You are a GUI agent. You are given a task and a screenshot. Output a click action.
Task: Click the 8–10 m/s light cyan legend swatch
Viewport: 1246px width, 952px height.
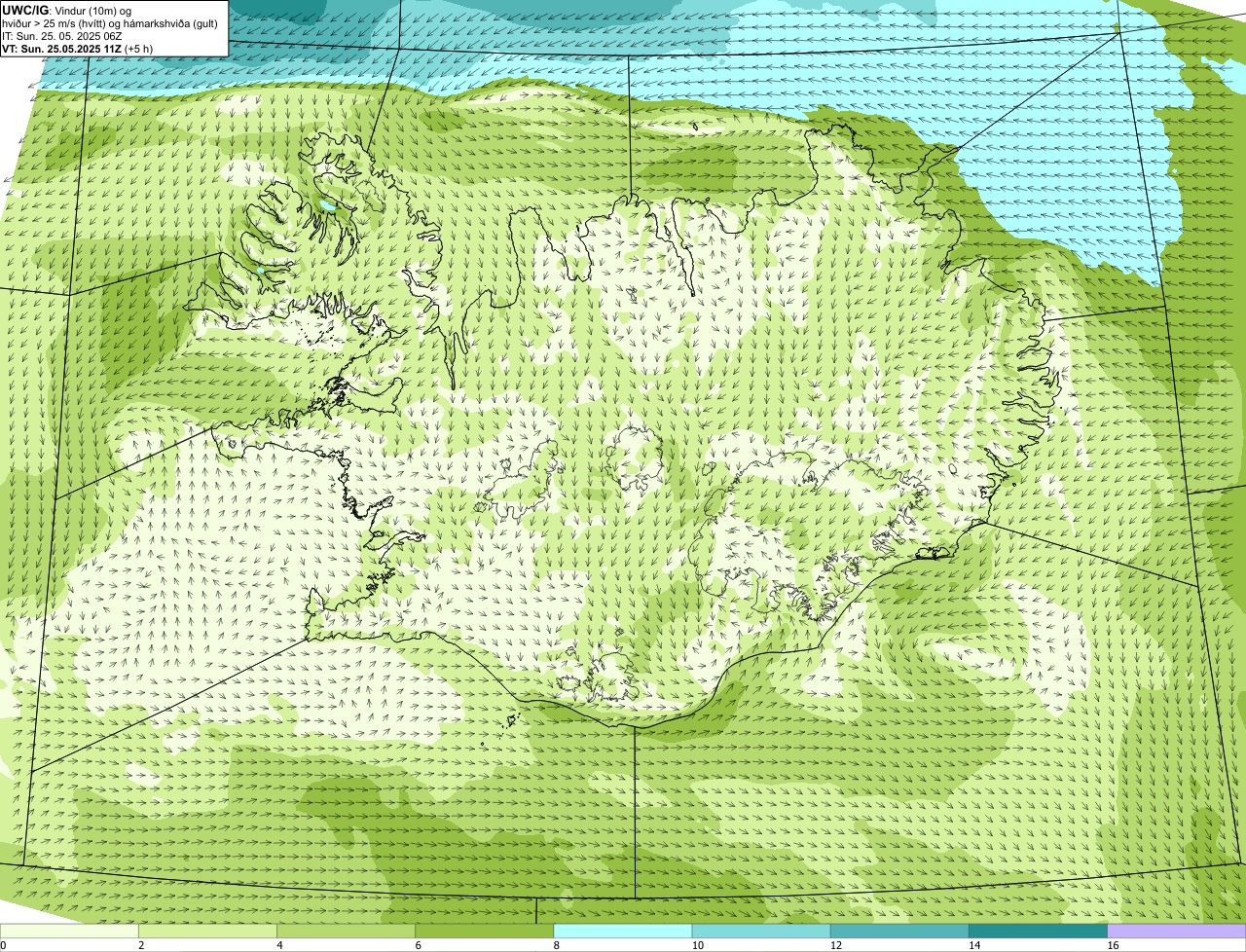pos(623,932)
